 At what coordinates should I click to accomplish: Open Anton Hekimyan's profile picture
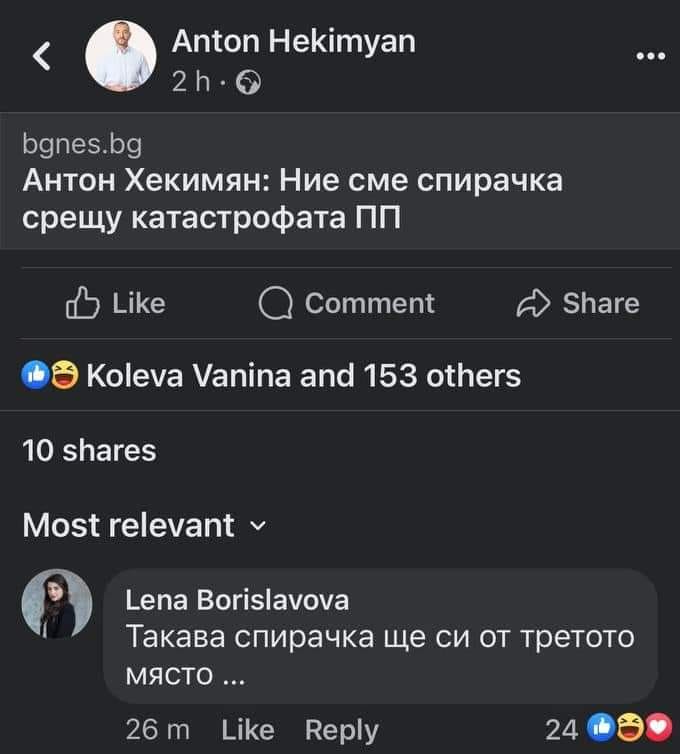[121, 56]
